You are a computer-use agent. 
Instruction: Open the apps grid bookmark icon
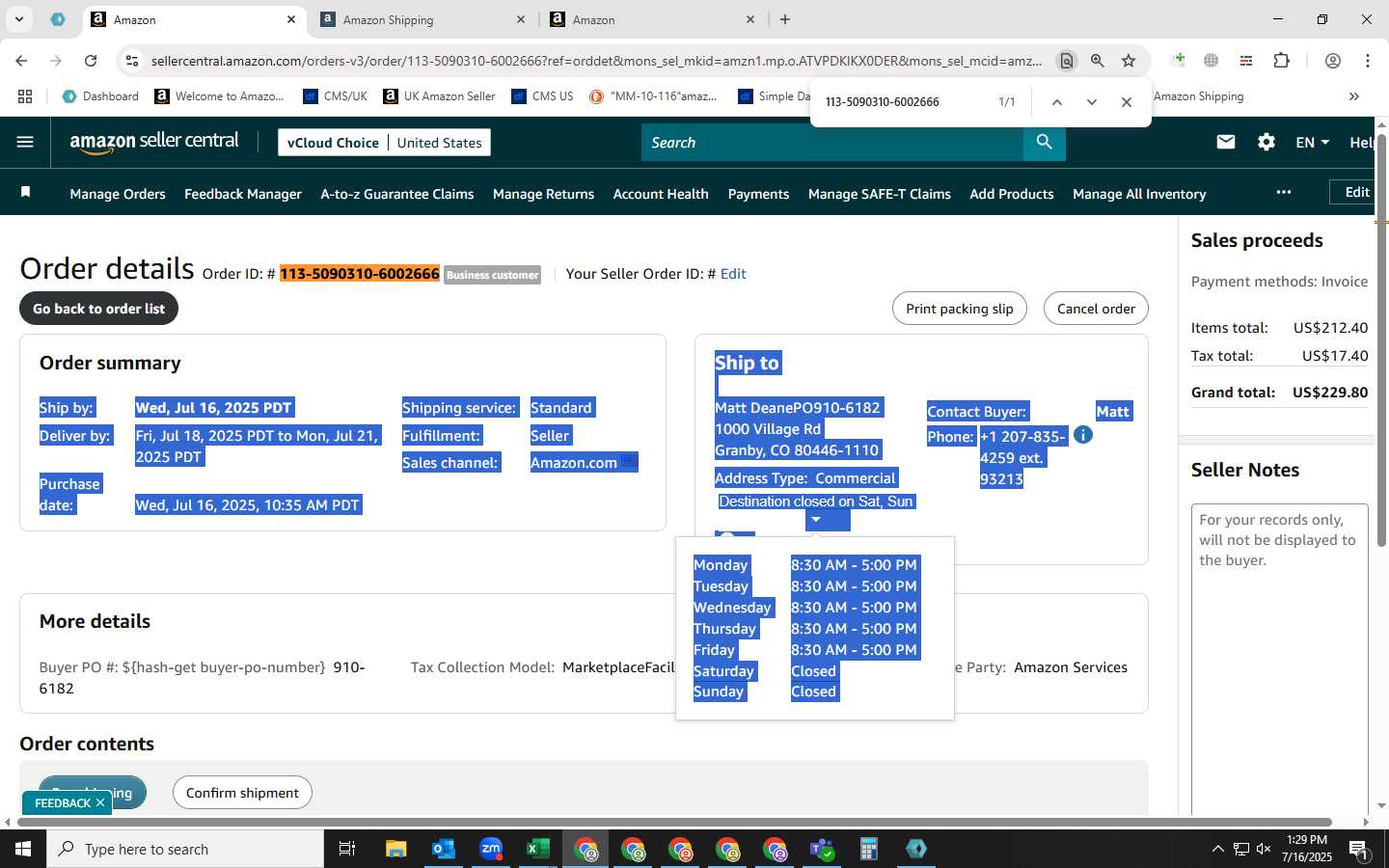[25, 96]
